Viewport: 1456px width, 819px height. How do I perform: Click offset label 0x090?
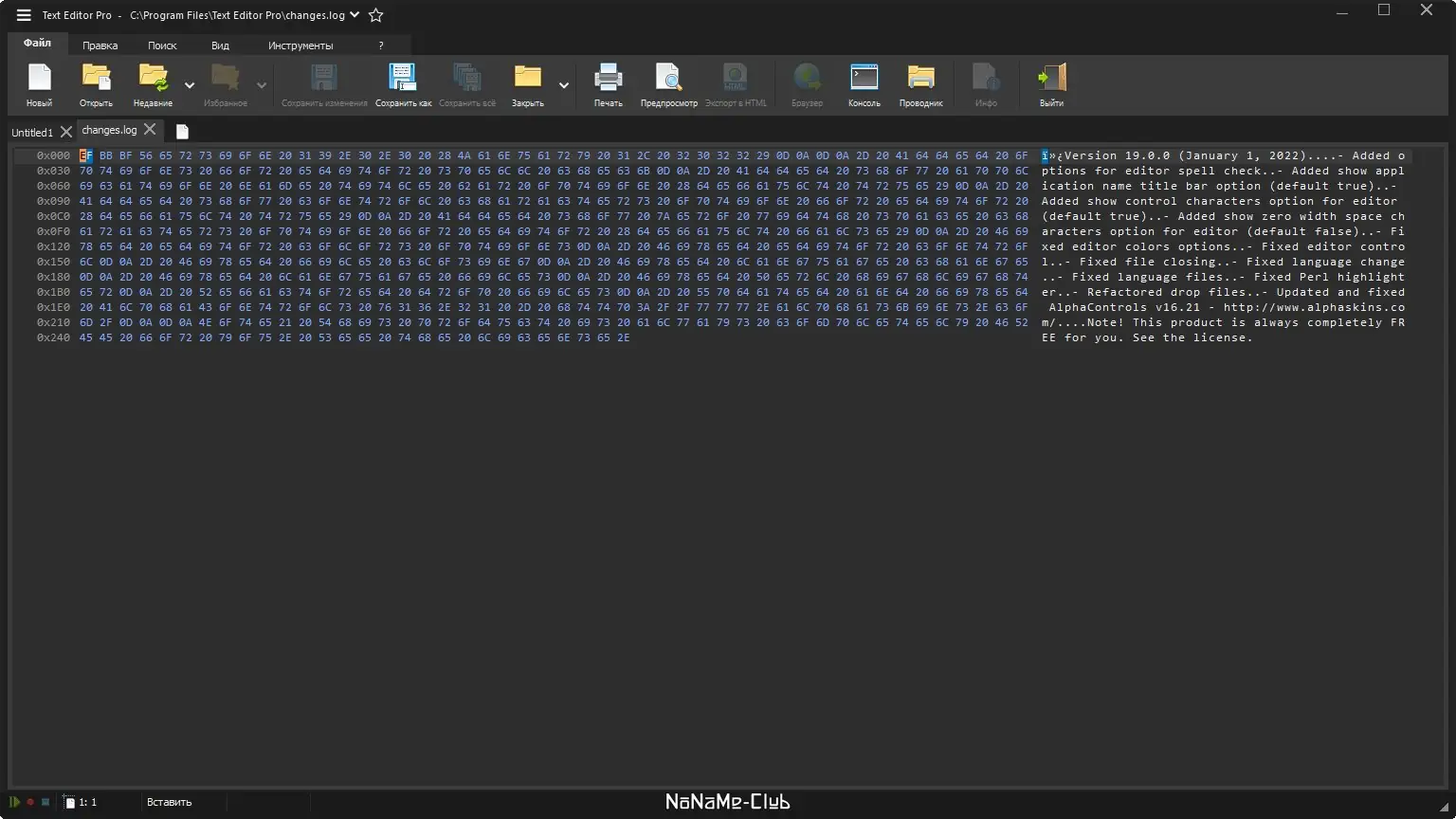[53, 201]
